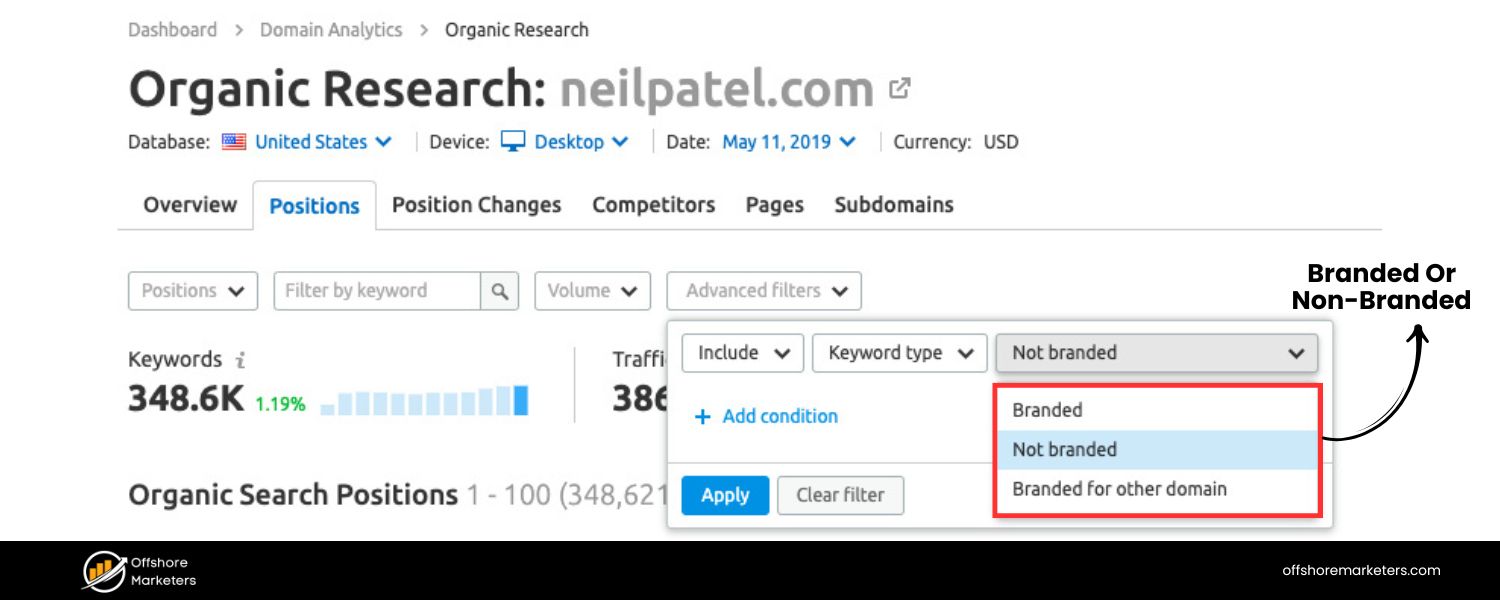Click the magnifying glass search icon
The width and height of the screenshot is (1500, 600).
point(499,291)
